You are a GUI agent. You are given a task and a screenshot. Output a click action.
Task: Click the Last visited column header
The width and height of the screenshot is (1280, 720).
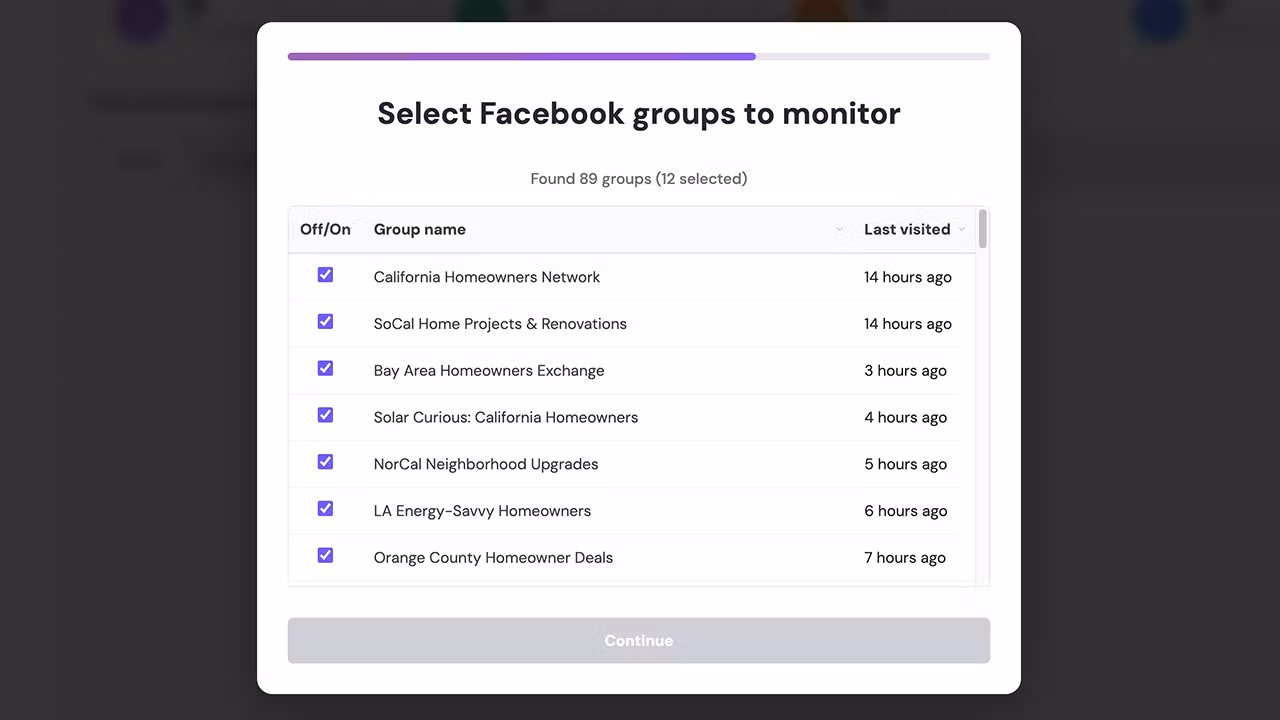907,230
